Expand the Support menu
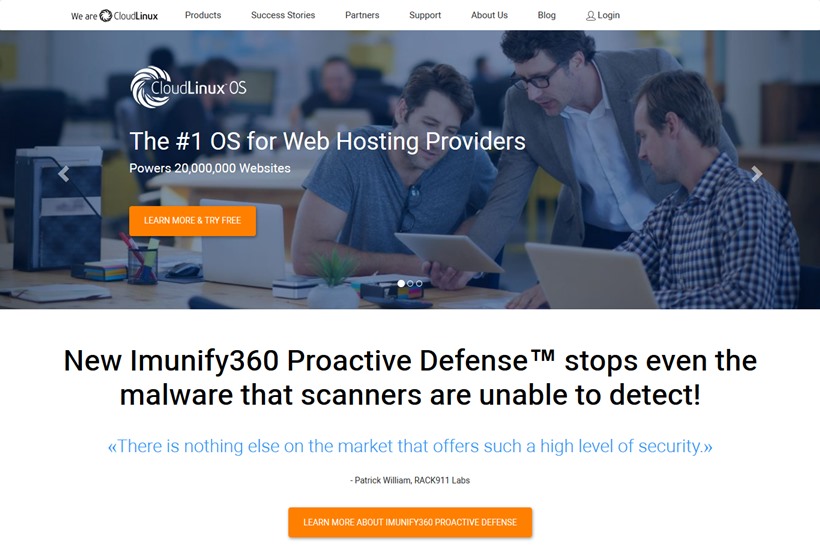 pyautogui.click(x=425, y=15)
